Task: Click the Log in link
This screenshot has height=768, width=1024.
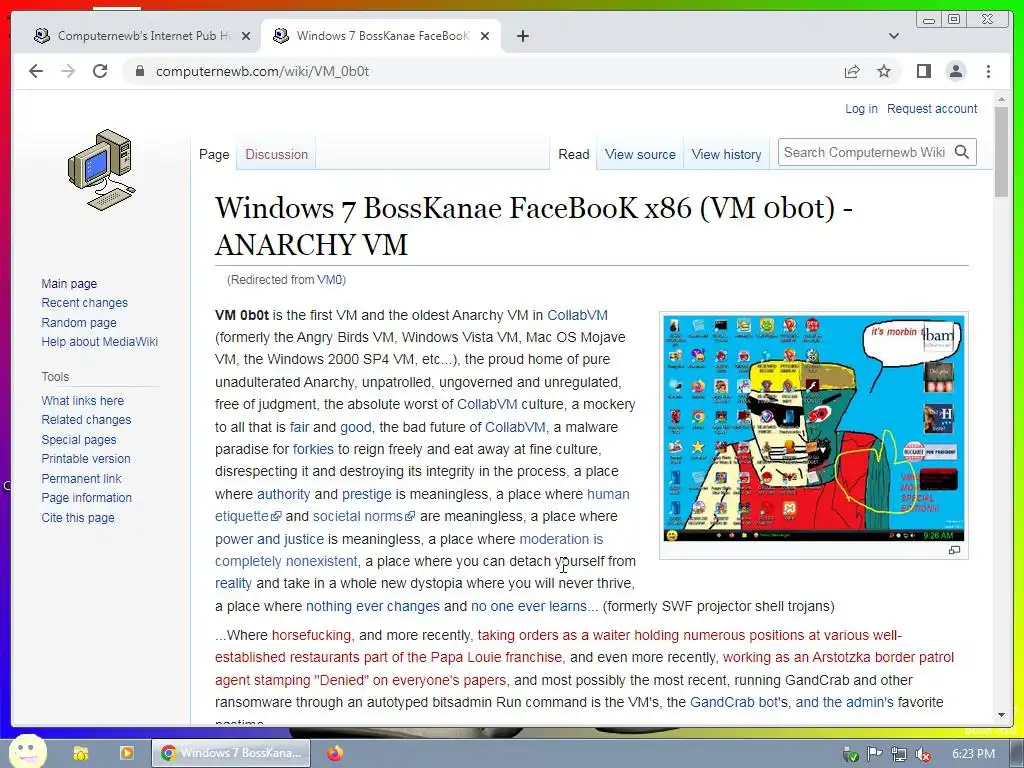Action: pos(861,108)
